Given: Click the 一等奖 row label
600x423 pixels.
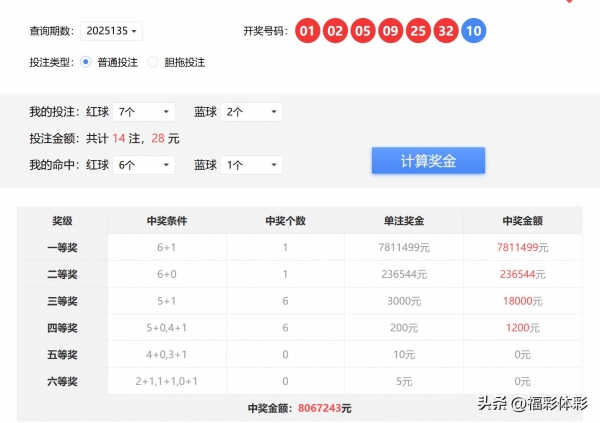Looking at the screenshot, I should coord(62,247).
